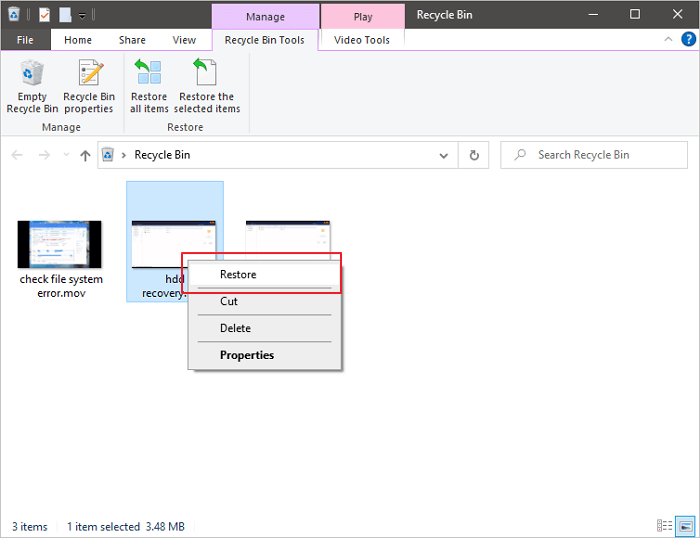Open the Video Tools tab

click(362, 40)
